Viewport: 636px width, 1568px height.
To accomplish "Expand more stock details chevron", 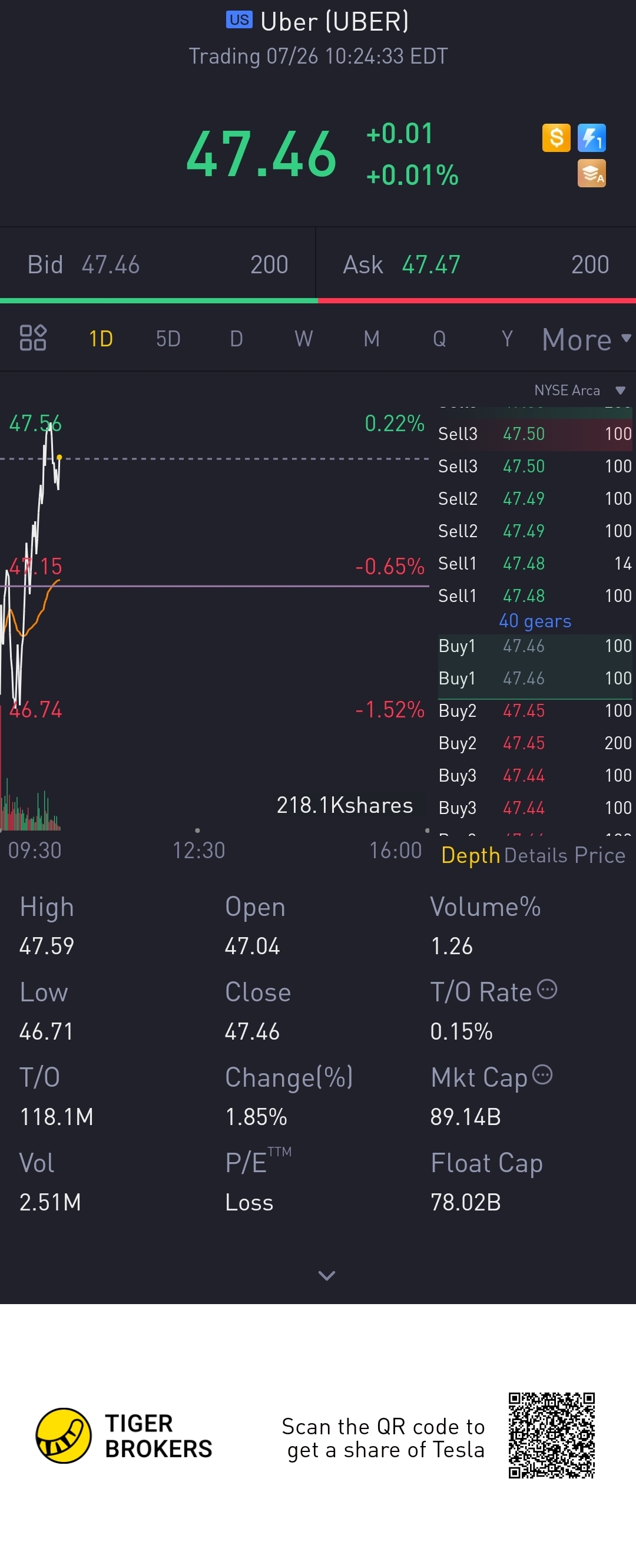I will tap(327, 1275).
